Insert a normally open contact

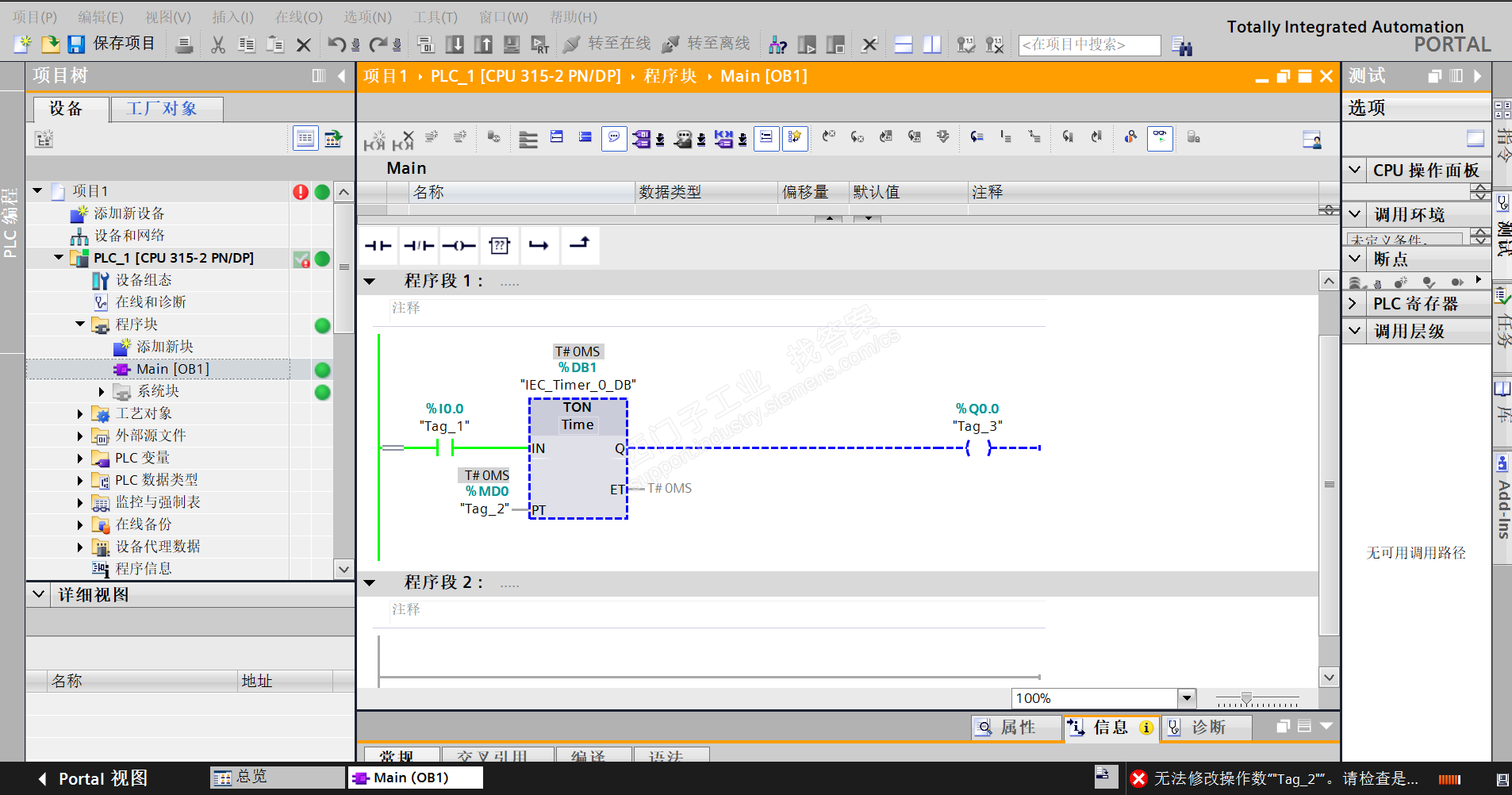[x=378, y=245]
